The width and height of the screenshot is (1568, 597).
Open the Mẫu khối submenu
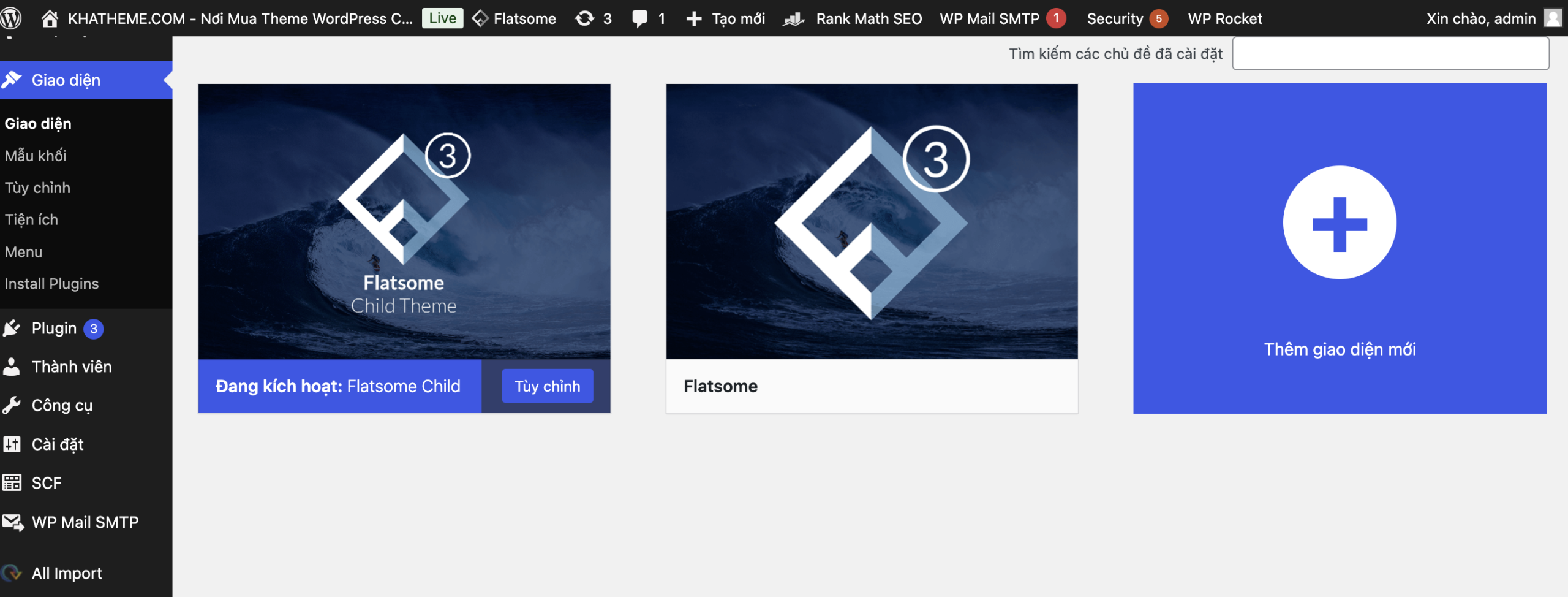(36, 156)
